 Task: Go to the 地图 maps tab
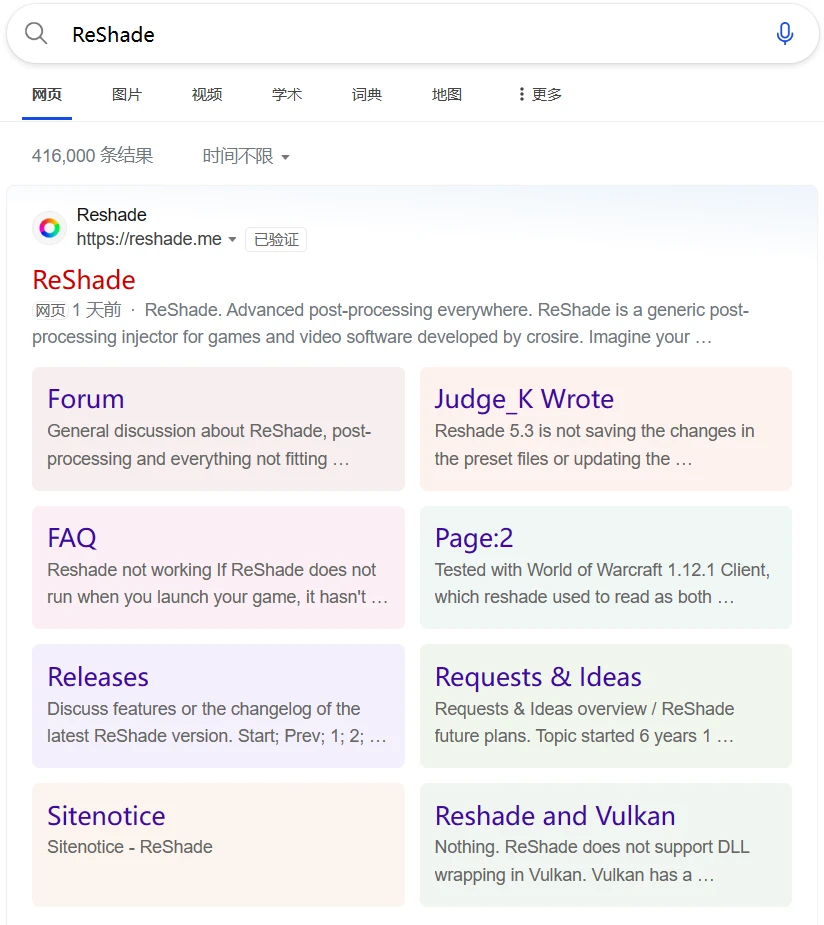pyautogui.click(x=447, y=94)
